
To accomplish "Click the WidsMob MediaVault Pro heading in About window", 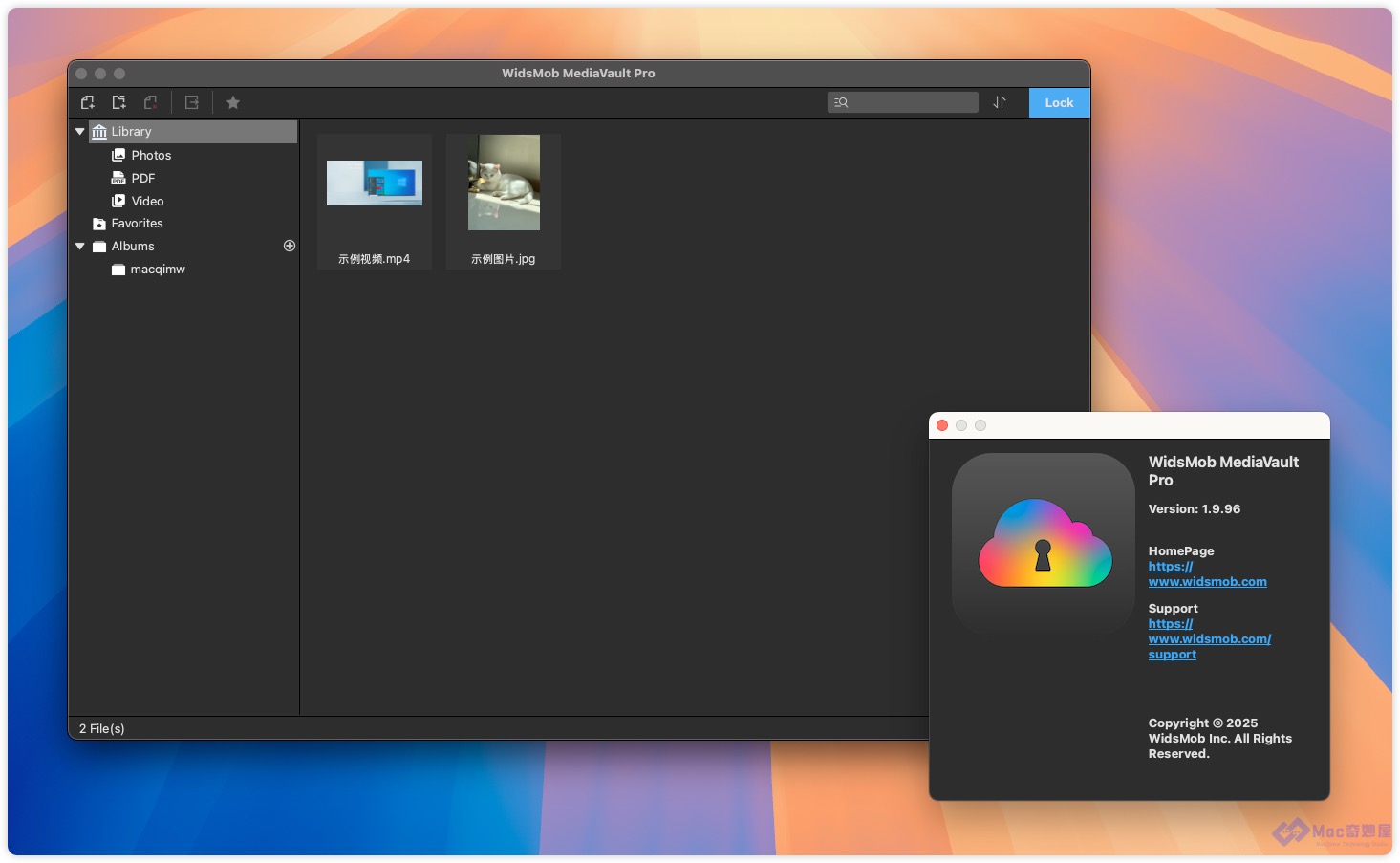I will pyautogui.click(x=1223, y=471).
